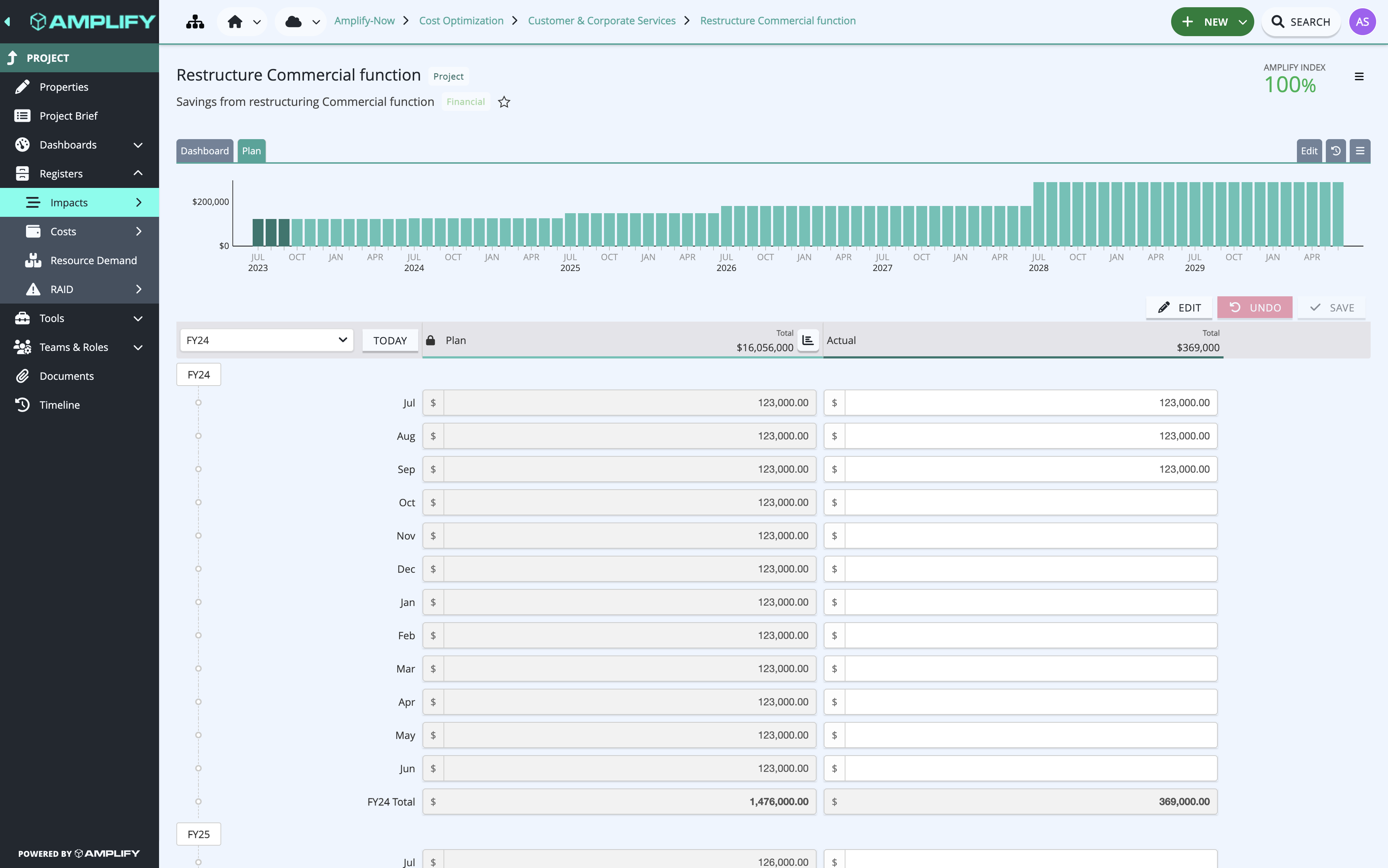Viewport: 1388px width, 868px height.
Task: Click the cloud icon in the top bar
Action: (294, 21)
